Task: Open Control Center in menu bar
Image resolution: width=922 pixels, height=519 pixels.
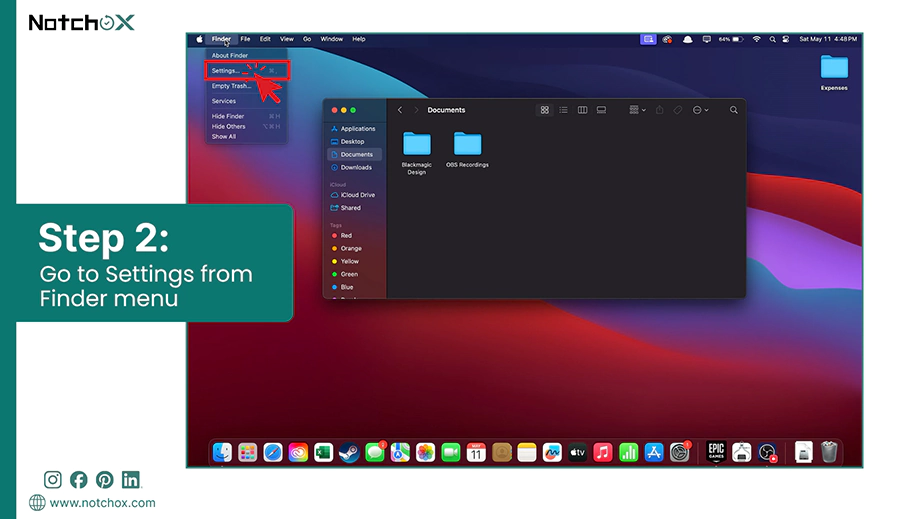Action: click(786, 39)
